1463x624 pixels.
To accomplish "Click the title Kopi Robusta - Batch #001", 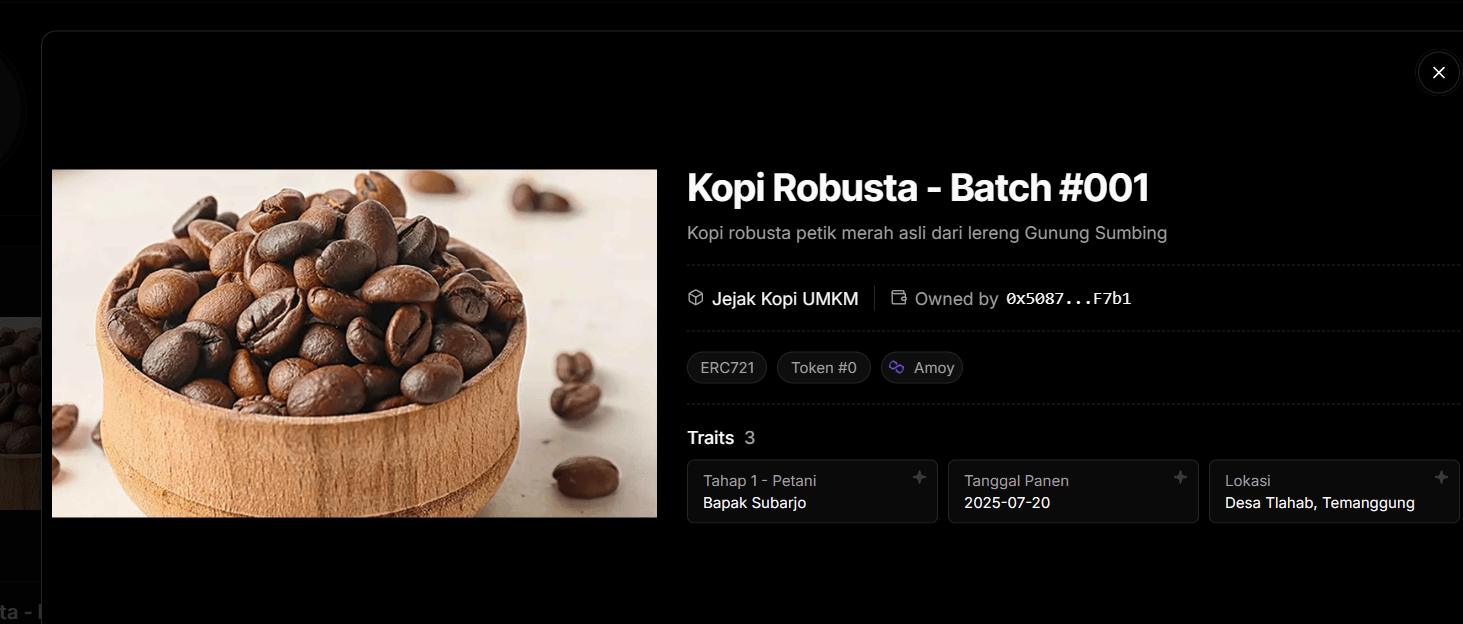I will tap(918, 188).
